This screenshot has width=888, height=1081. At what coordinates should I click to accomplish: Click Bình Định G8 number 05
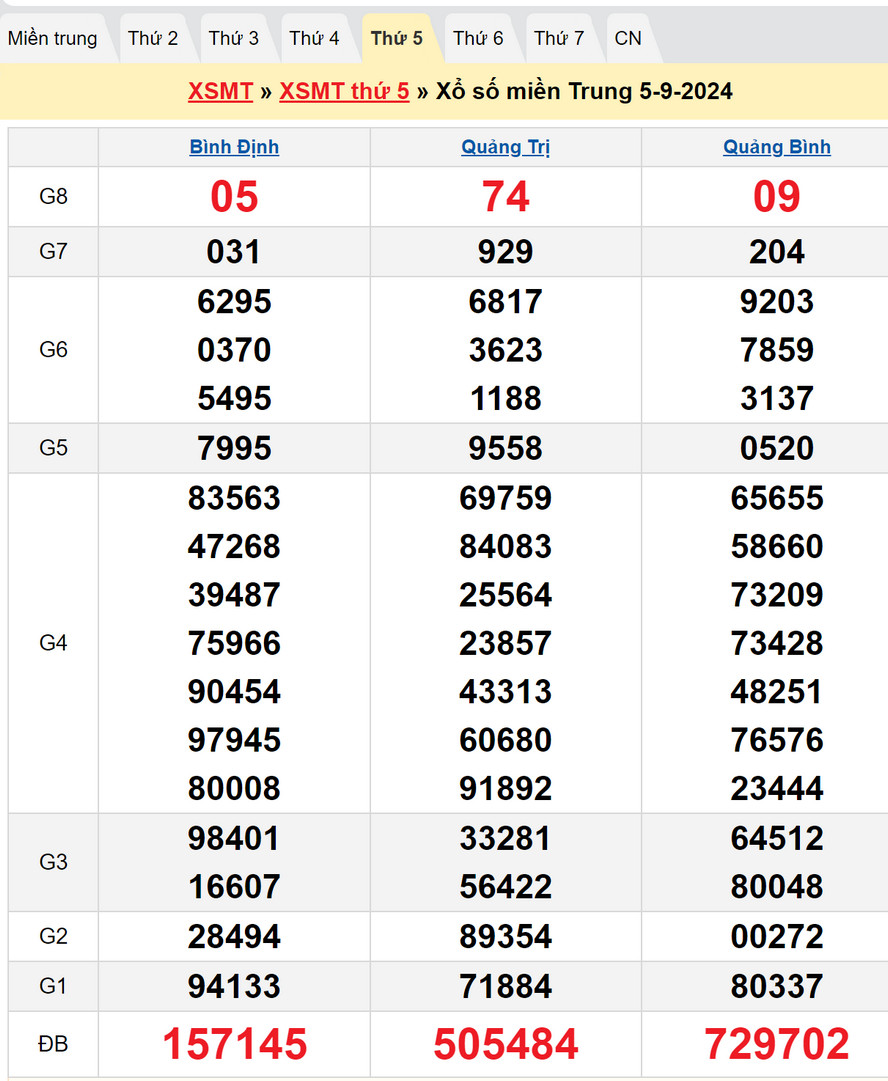pos(234,197)
